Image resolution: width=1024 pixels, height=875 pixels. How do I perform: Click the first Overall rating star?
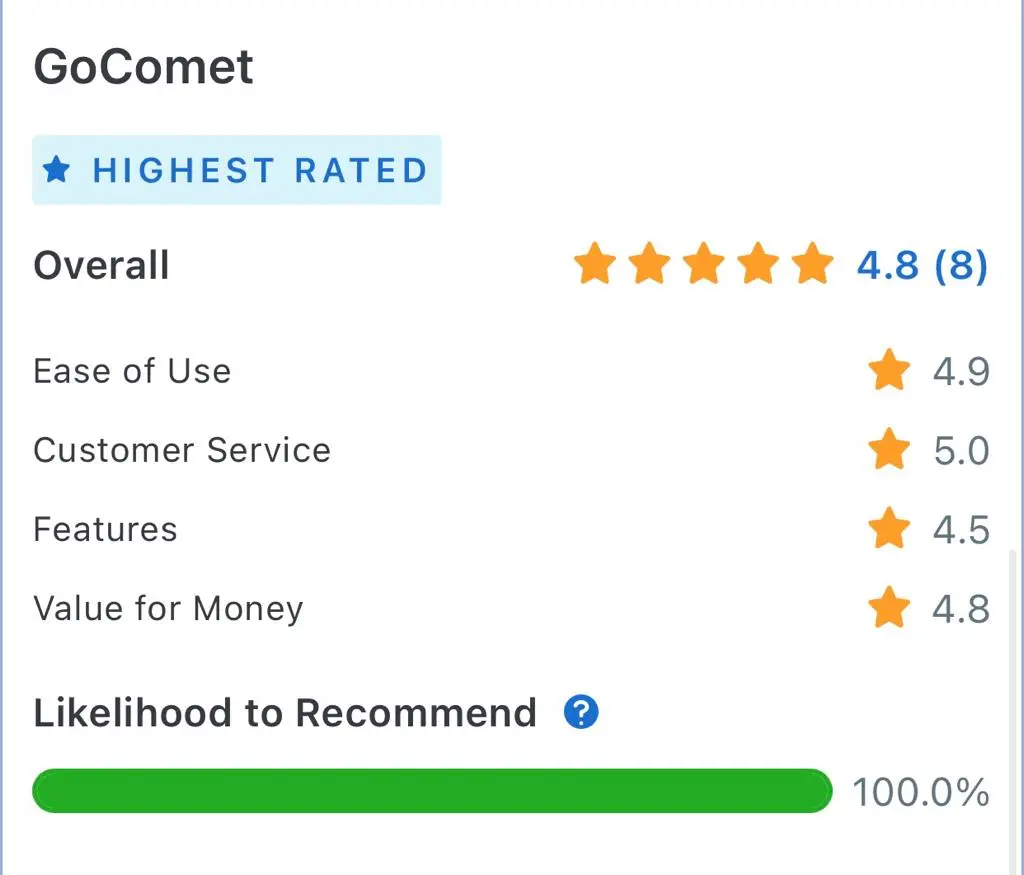point(595,263)
